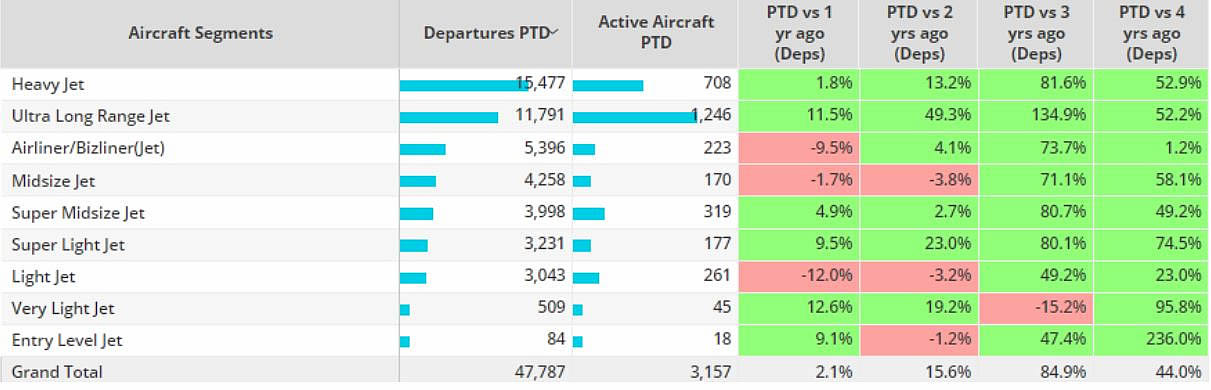1211x390 pixels.
Task: Click the Active Aircraft PTD column header
Action: (655, 33)
